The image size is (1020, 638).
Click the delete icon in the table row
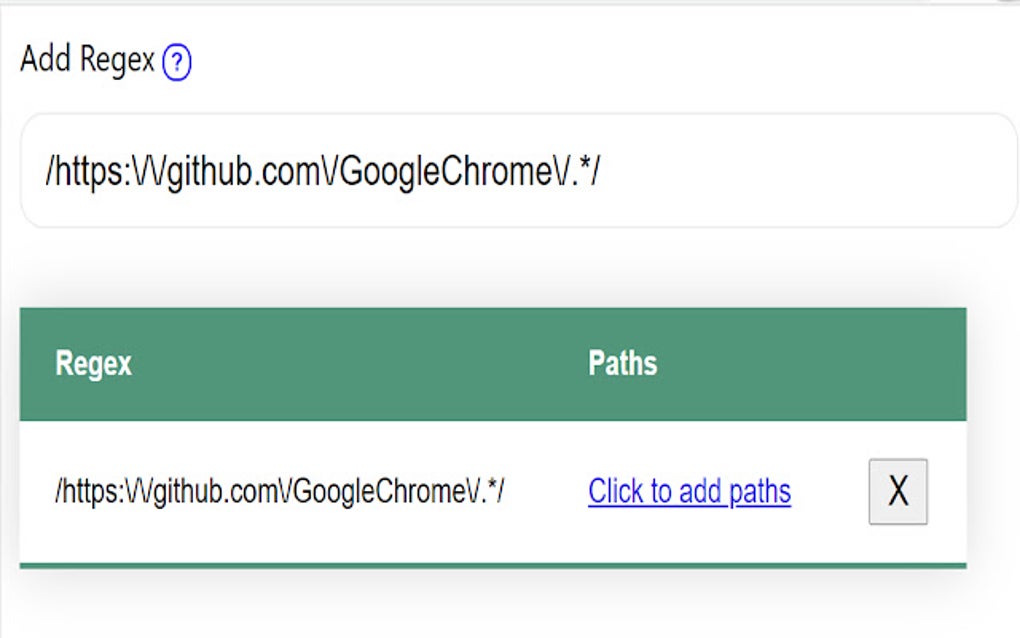point(897,490)
